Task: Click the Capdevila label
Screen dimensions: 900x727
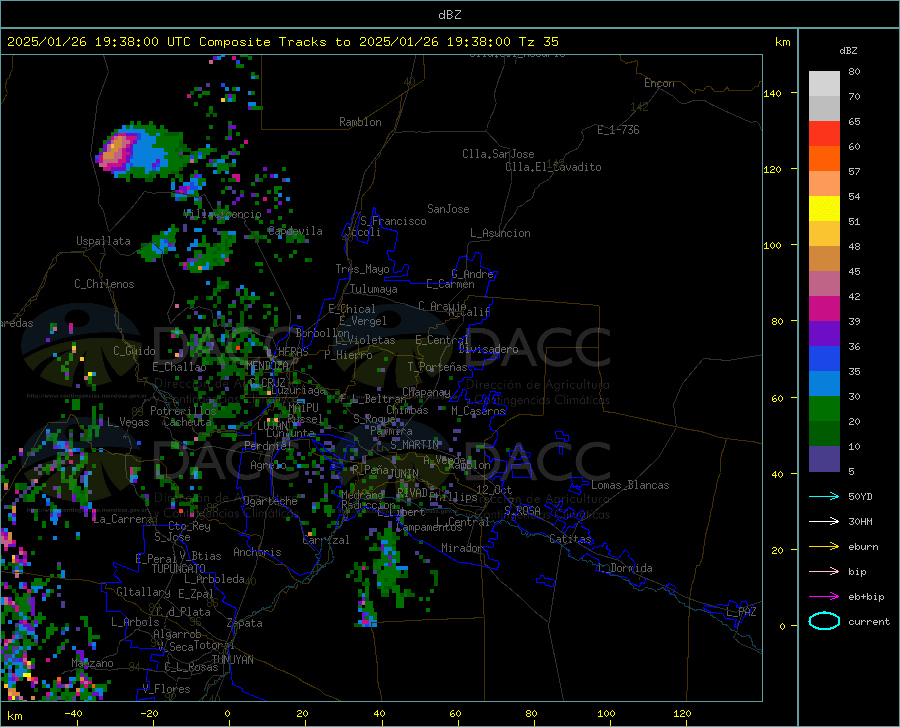Action: [x=295, y=231]
